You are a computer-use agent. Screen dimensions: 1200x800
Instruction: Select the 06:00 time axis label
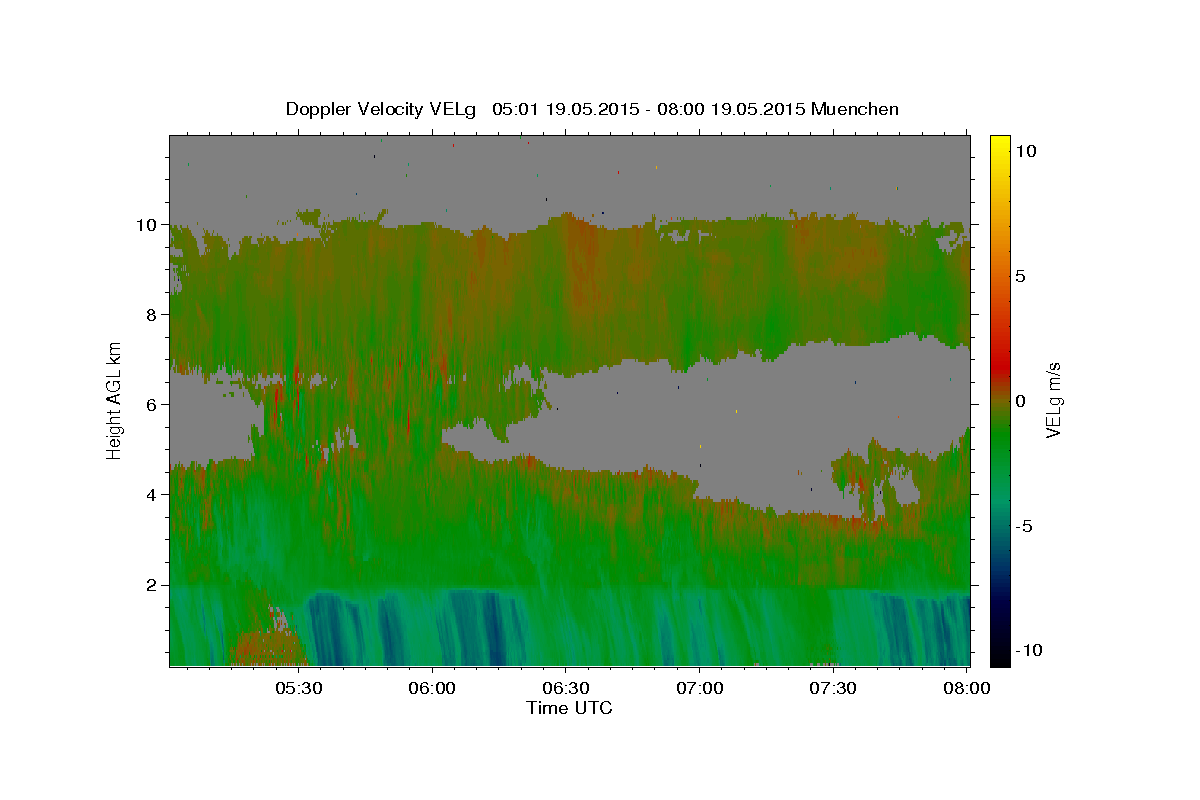[432, 689]
